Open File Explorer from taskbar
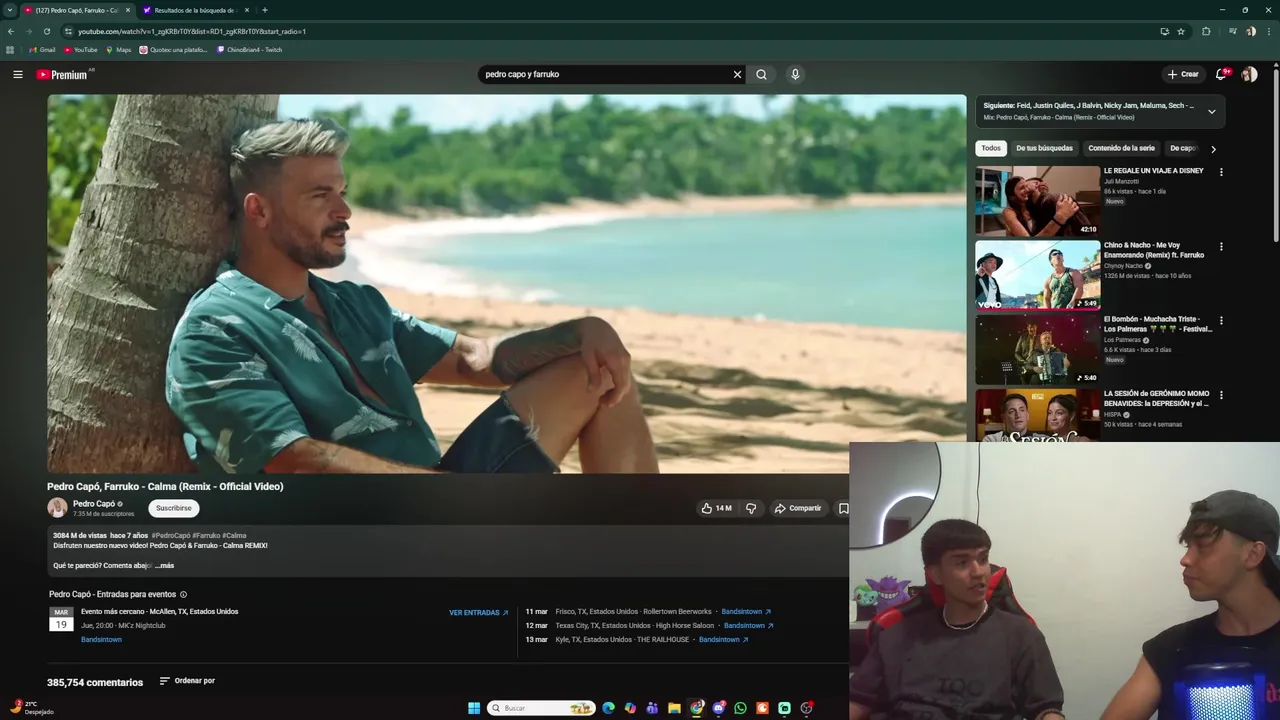The image size is (1280, 720). tap(674, 708)
